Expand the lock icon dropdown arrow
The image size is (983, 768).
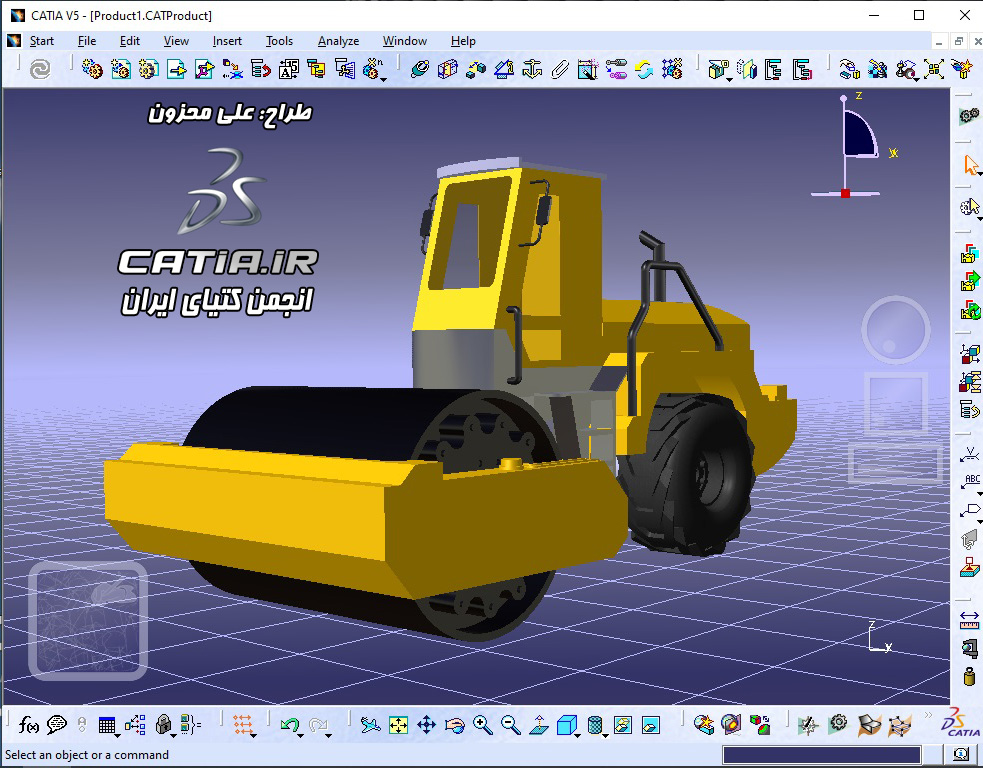point(174,734)
